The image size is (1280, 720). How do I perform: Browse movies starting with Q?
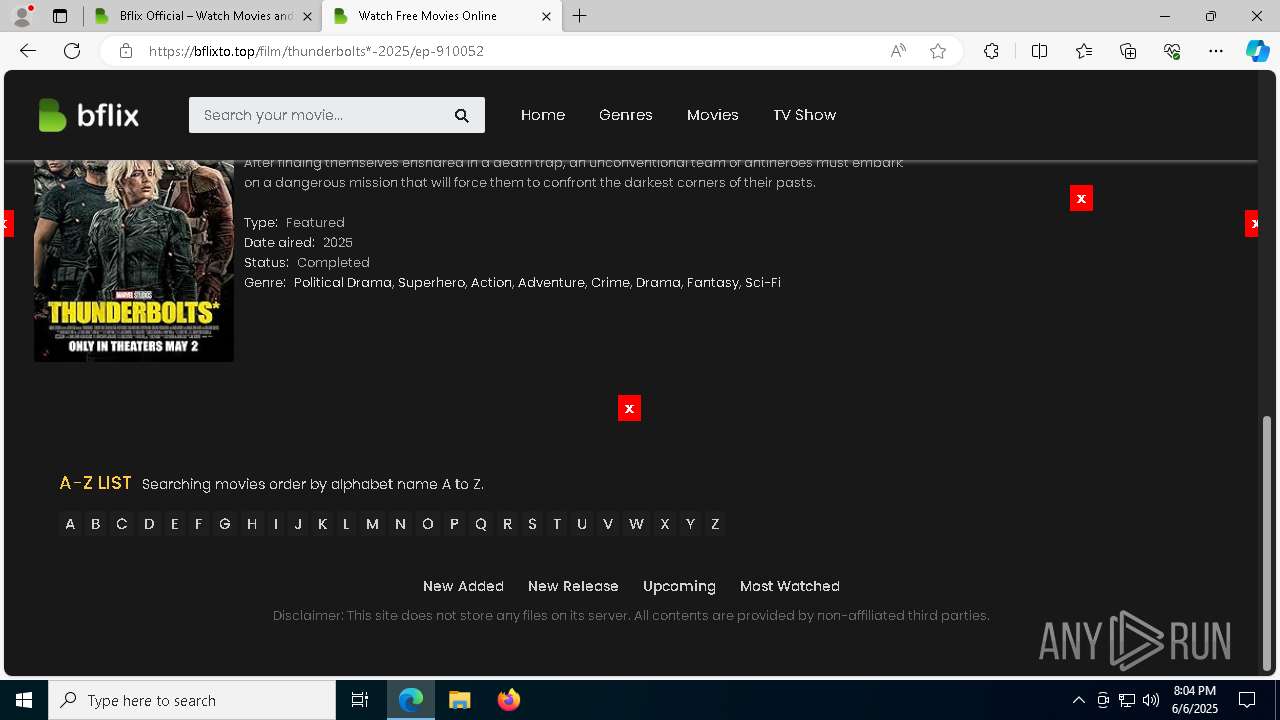[481, 524]
